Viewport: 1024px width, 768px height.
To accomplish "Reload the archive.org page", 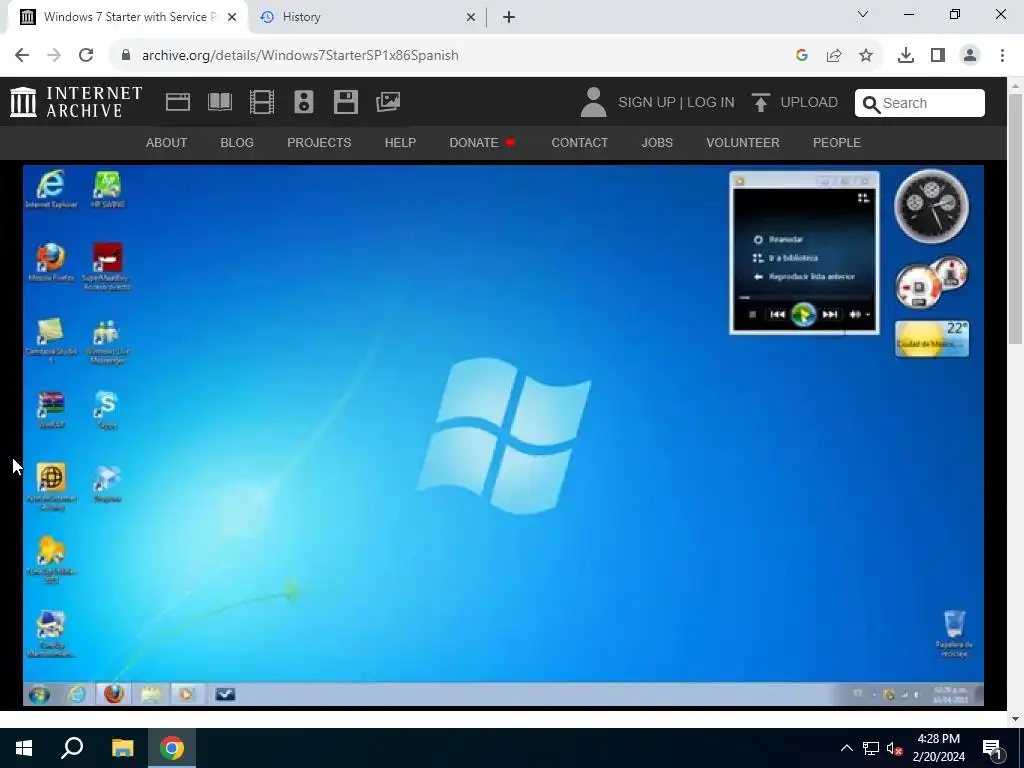I will (86, 56).
